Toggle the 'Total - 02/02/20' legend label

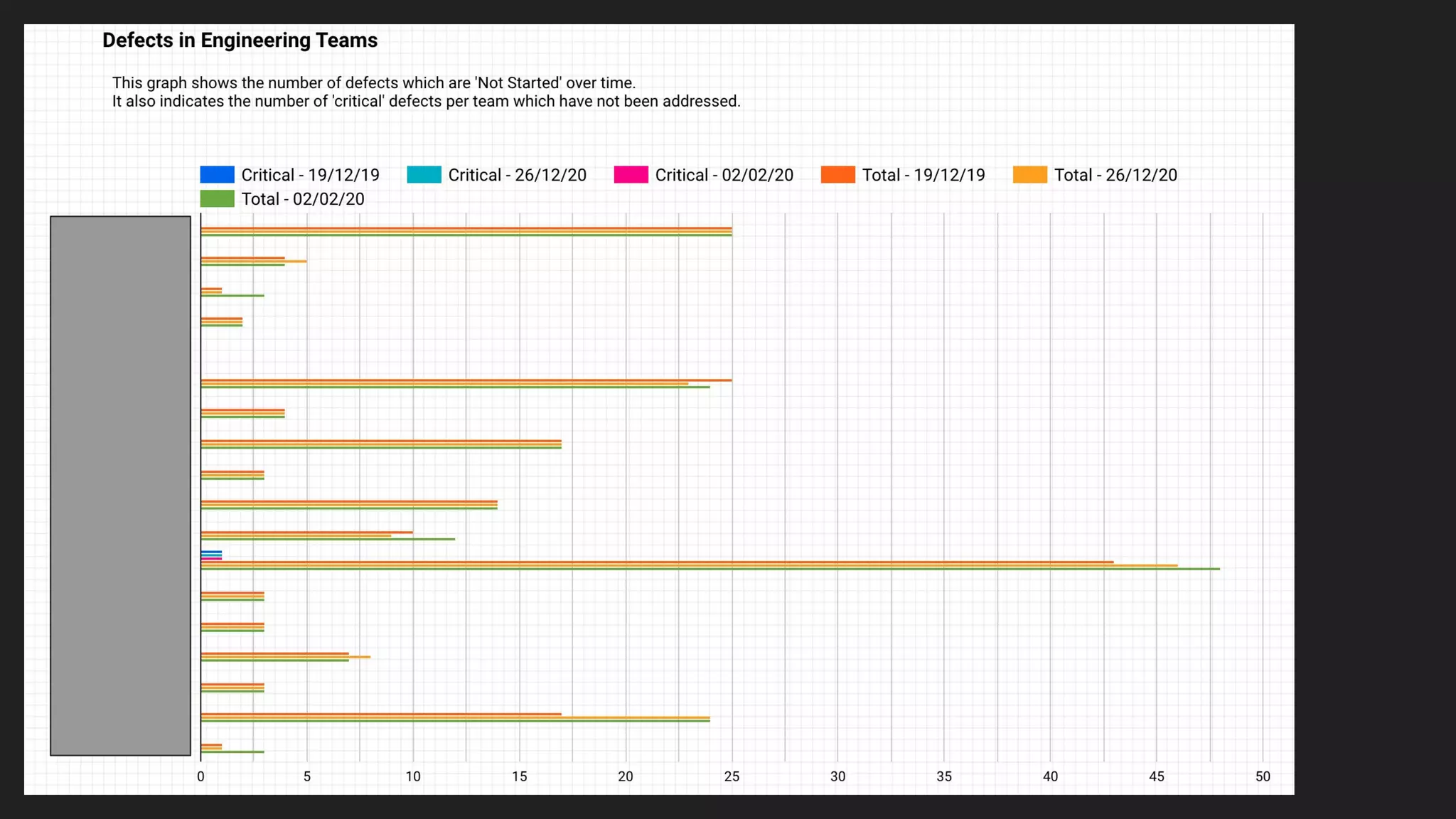tap(303, 199)
